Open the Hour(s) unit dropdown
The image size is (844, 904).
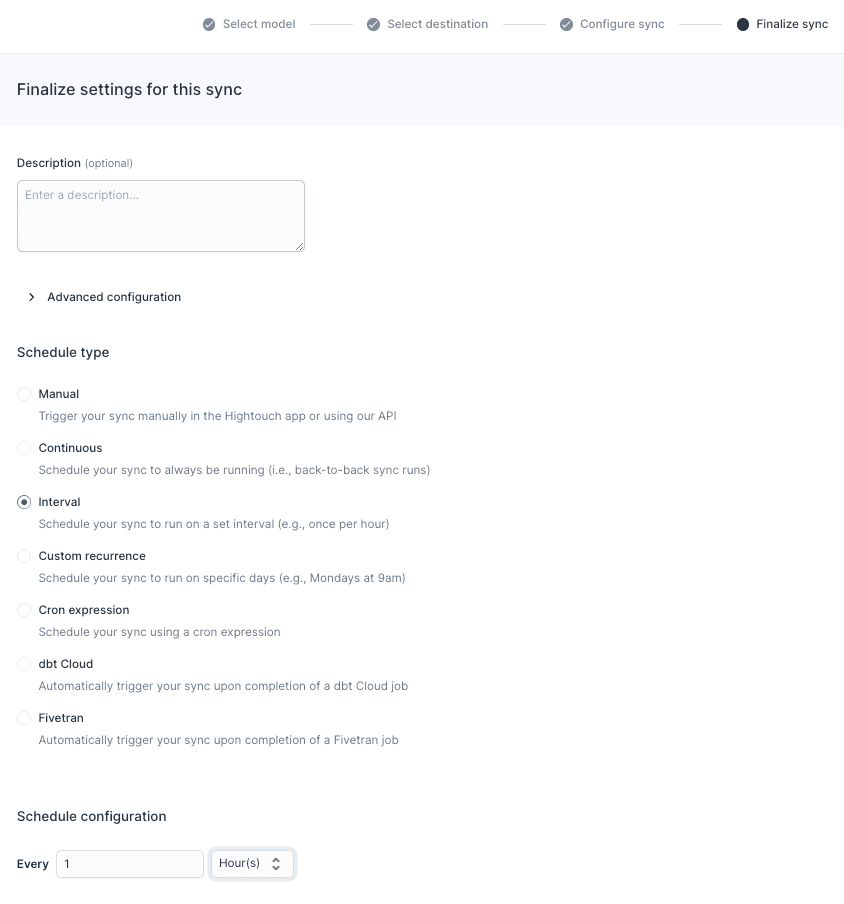252,863
